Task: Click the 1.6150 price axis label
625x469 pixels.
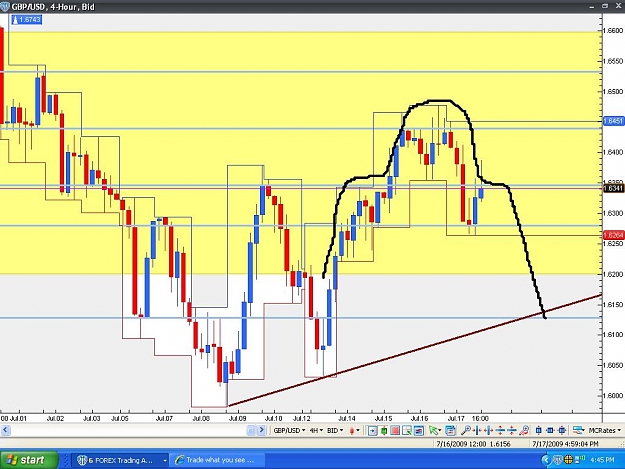Action: click(x=613, y=304)
